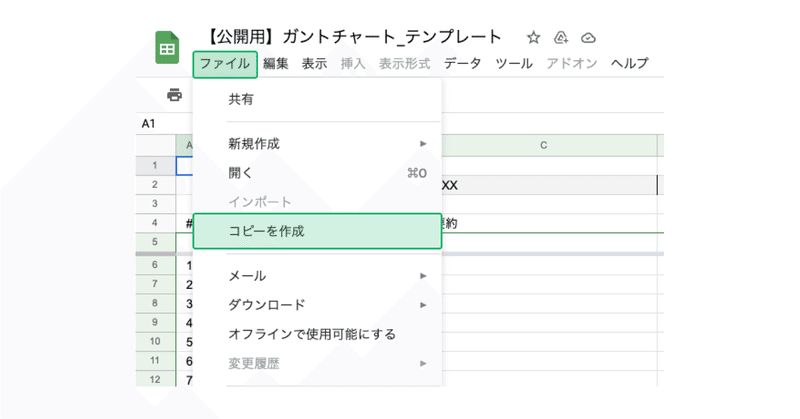
Task: Open the 挿入 menu
Action: (x=353, y=64)
